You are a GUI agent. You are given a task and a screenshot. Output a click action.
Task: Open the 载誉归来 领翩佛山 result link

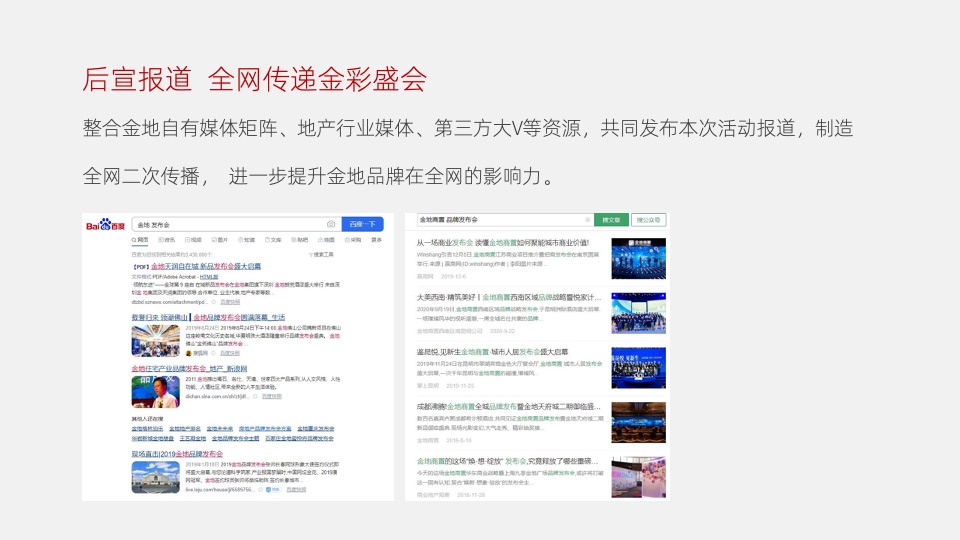pyautogui.click(x=208, y=317)
